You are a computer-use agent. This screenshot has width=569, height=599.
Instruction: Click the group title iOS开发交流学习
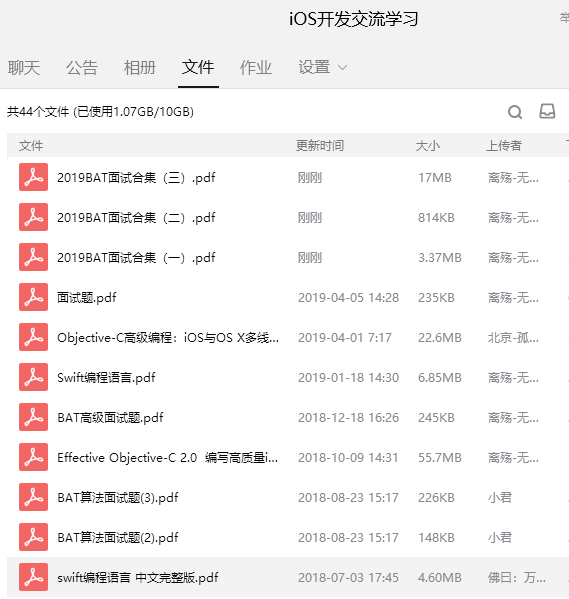353,19
